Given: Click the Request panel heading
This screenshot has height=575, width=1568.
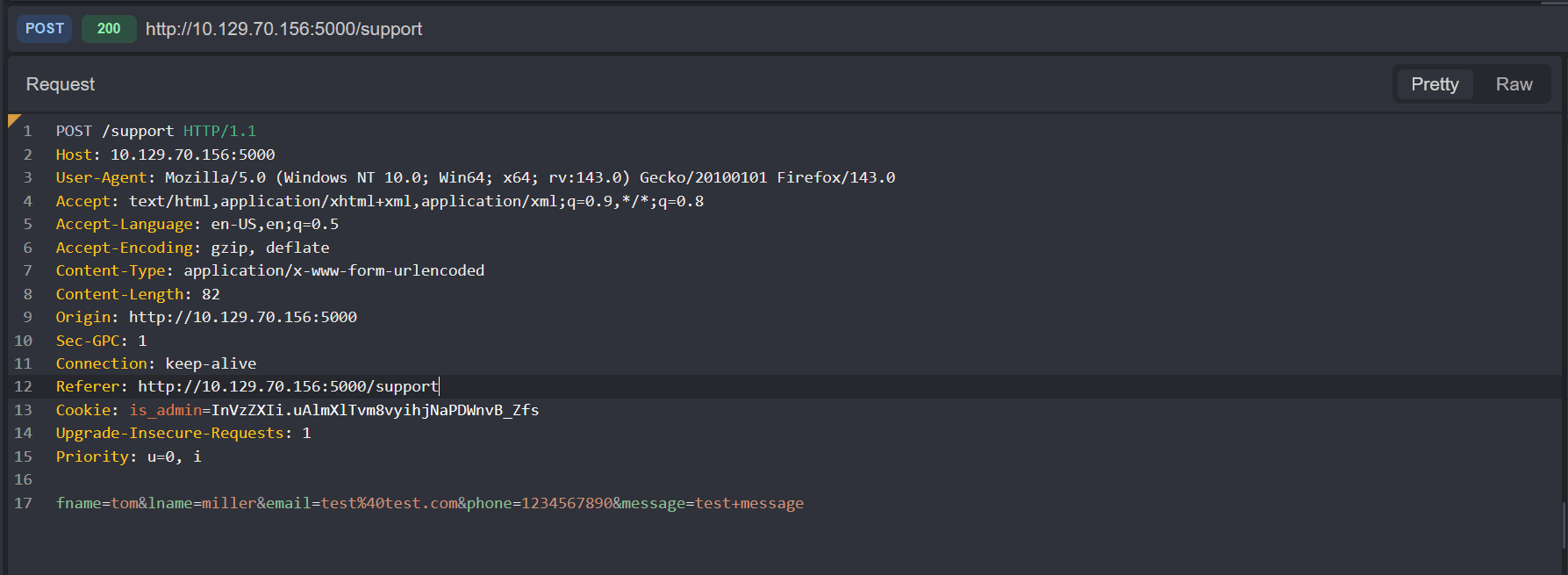Looking at the screenshot, I should click(x=61, y=84).
